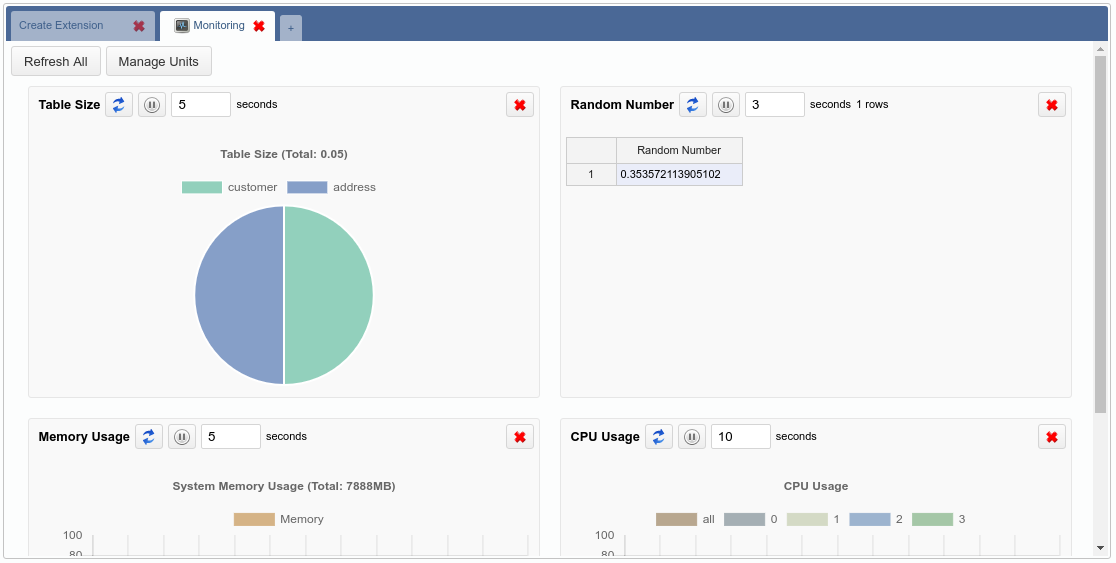Refresh the Table Size unit

coord(119,105)
